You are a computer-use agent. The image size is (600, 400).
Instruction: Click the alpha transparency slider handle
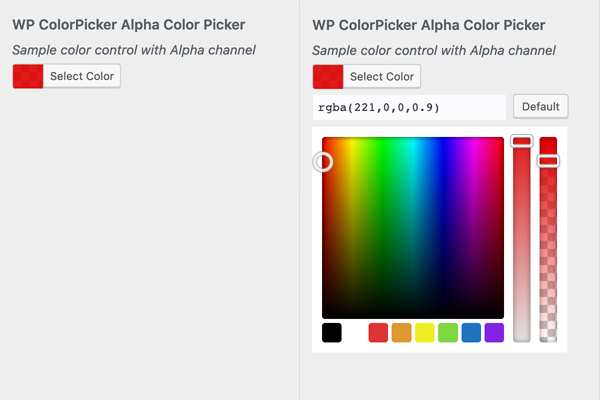point(548,160)
